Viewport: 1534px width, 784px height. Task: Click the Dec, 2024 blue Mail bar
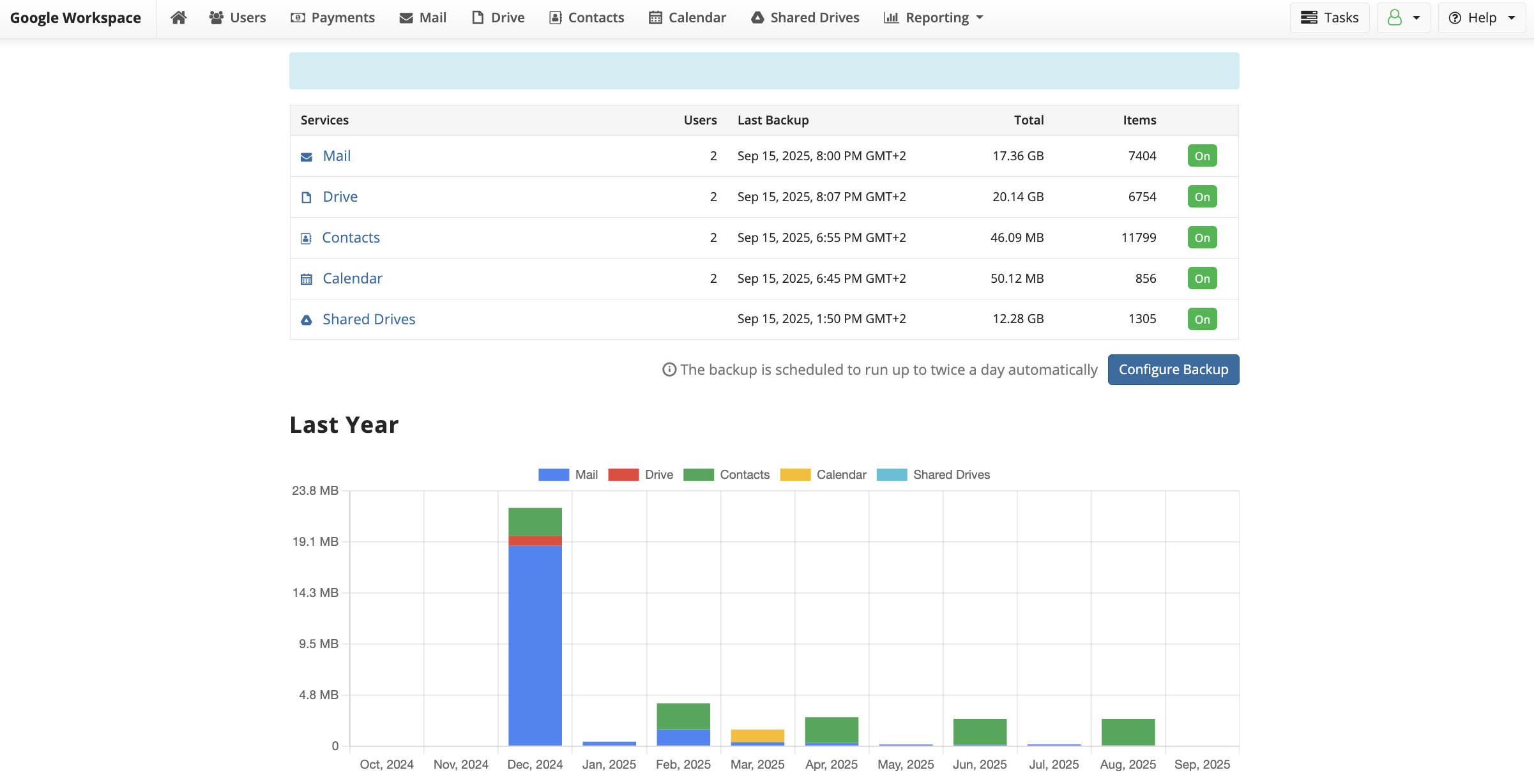tap(535, 645)
